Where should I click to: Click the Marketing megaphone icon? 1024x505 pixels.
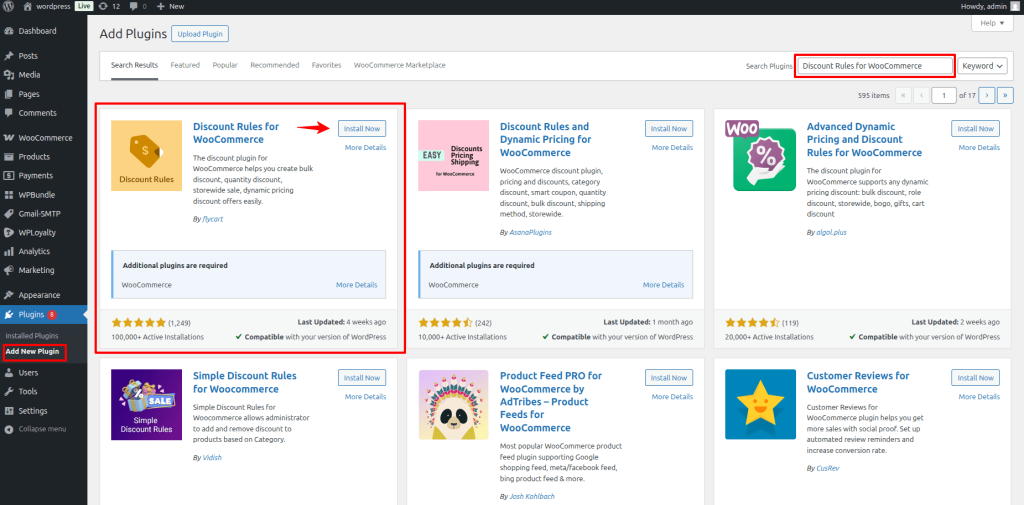coord(9,270)
